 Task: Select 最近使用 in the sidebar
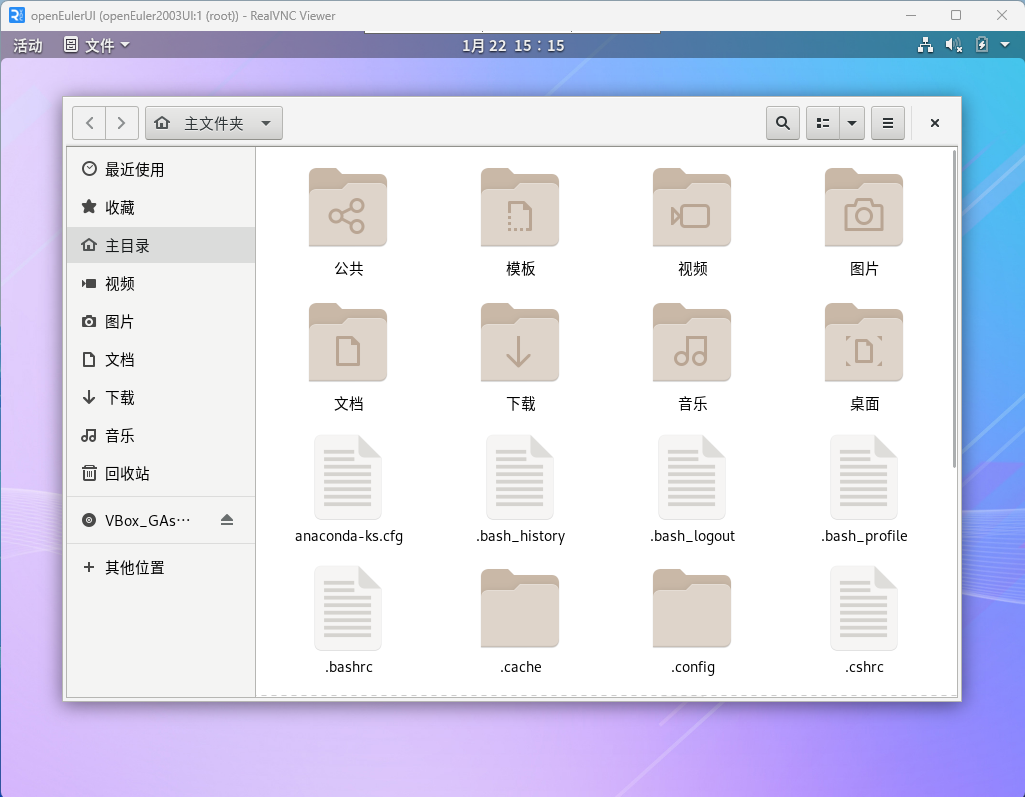[161, 169]
